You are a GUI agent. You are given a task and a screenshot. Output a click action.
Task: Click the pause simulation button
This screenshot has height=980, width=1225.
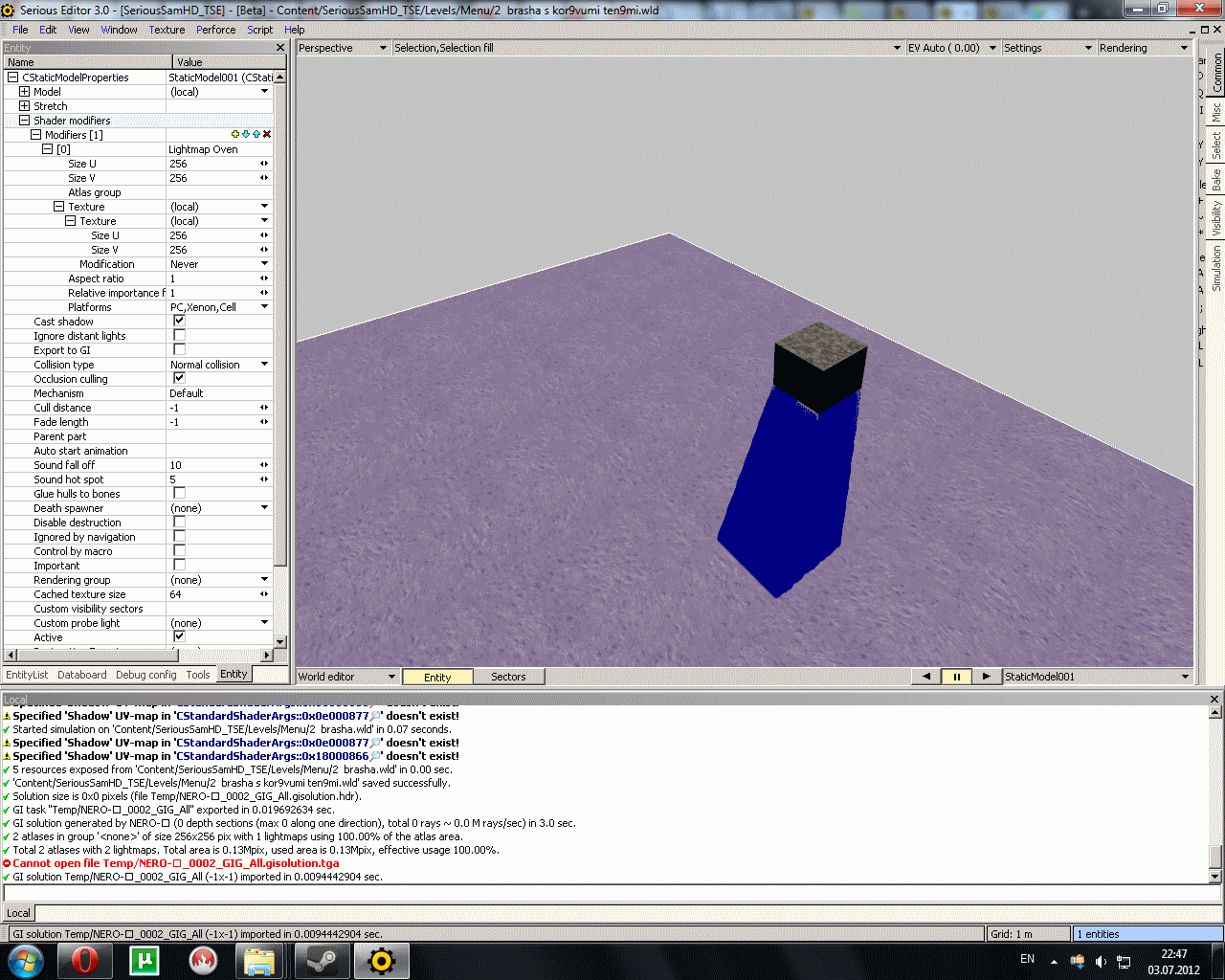coord(956,677)
